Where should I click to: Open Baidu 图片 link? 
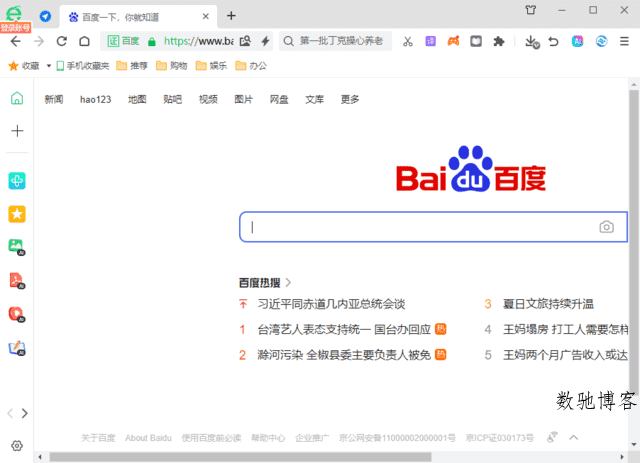pyautogui.click(x=243, y=99)
